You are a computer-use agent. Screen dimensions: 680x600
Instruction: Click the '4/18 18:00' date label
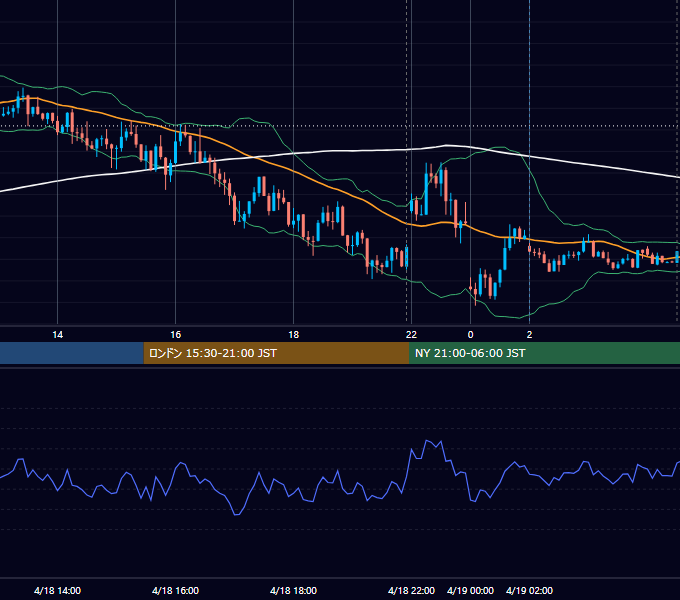(x=293, y=590)
